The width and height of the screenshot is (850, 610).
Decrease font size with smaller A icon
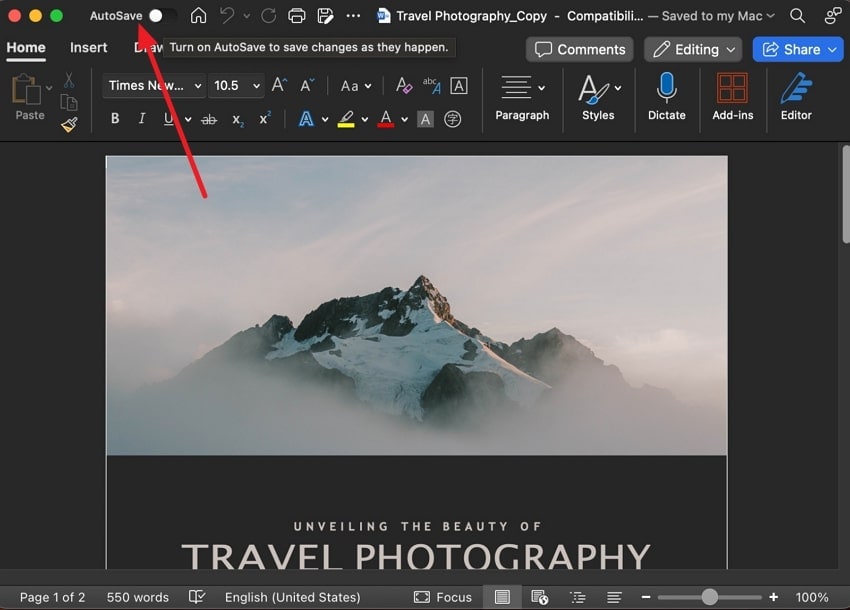(307, 85)
